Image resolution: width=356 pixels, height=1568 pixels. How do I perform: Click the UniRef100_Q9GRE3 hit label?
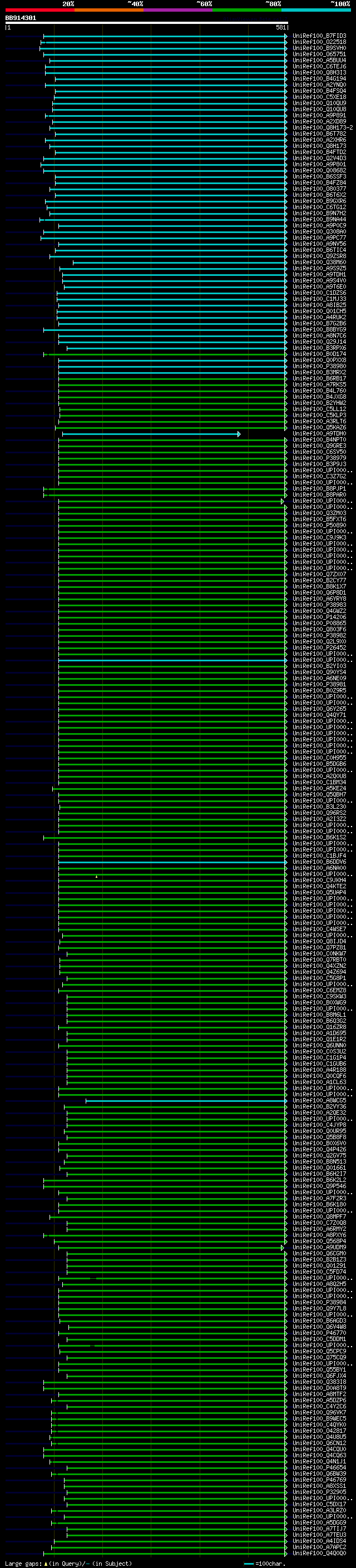(x=319, y=446)
